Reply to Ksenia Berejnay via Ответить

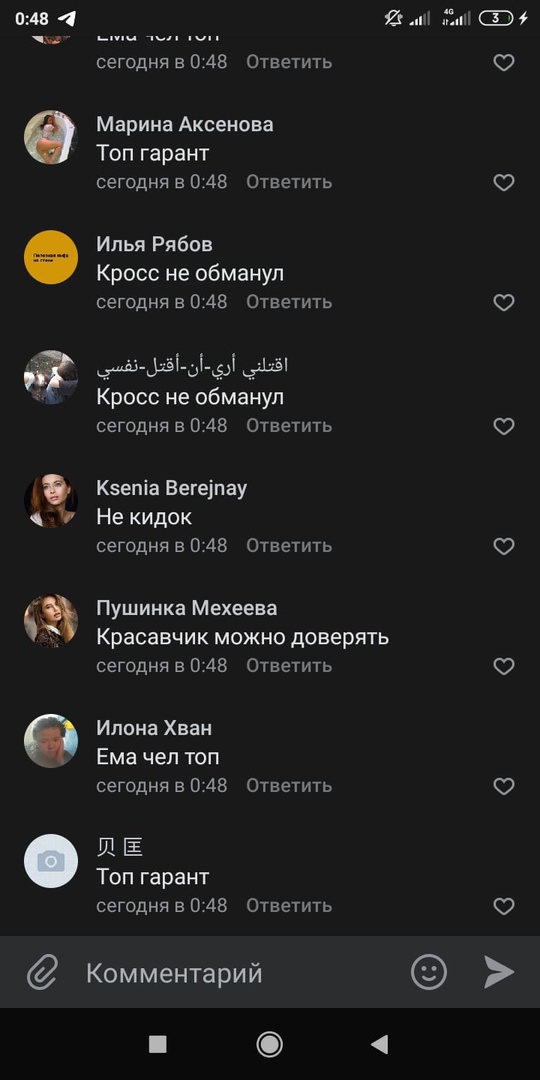[x=289, y=546]
